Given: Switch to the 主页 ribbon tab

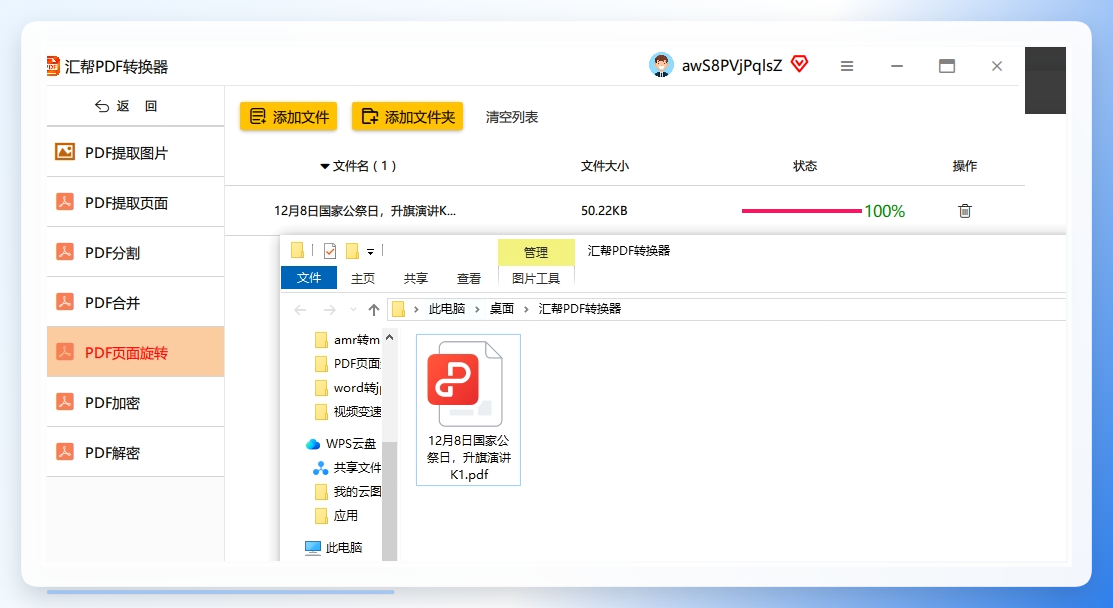Looking at the screenshot, I should point(363,279).
